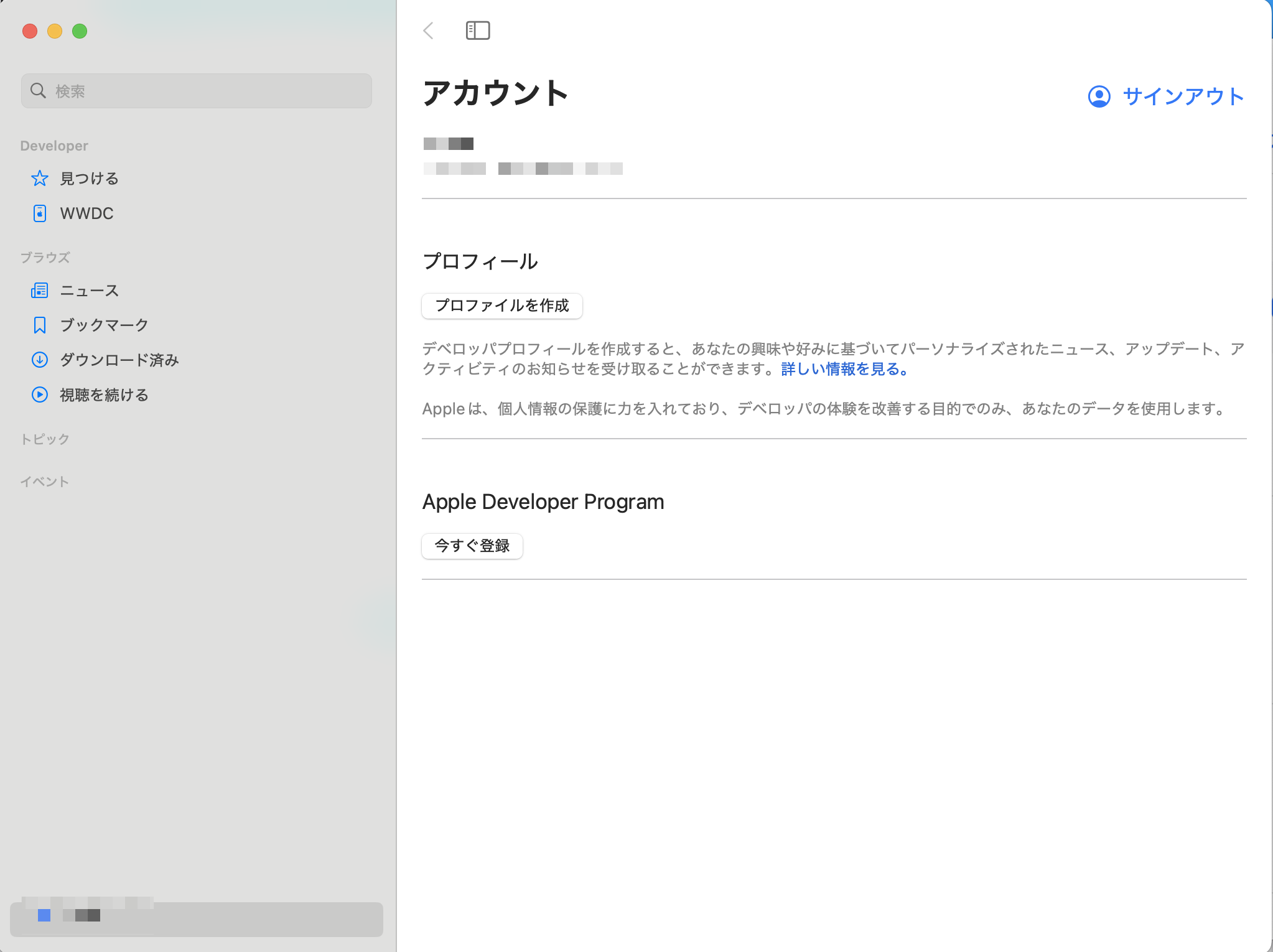
Task: Sign out via the サインアウト link
Action: (1183, 96)
